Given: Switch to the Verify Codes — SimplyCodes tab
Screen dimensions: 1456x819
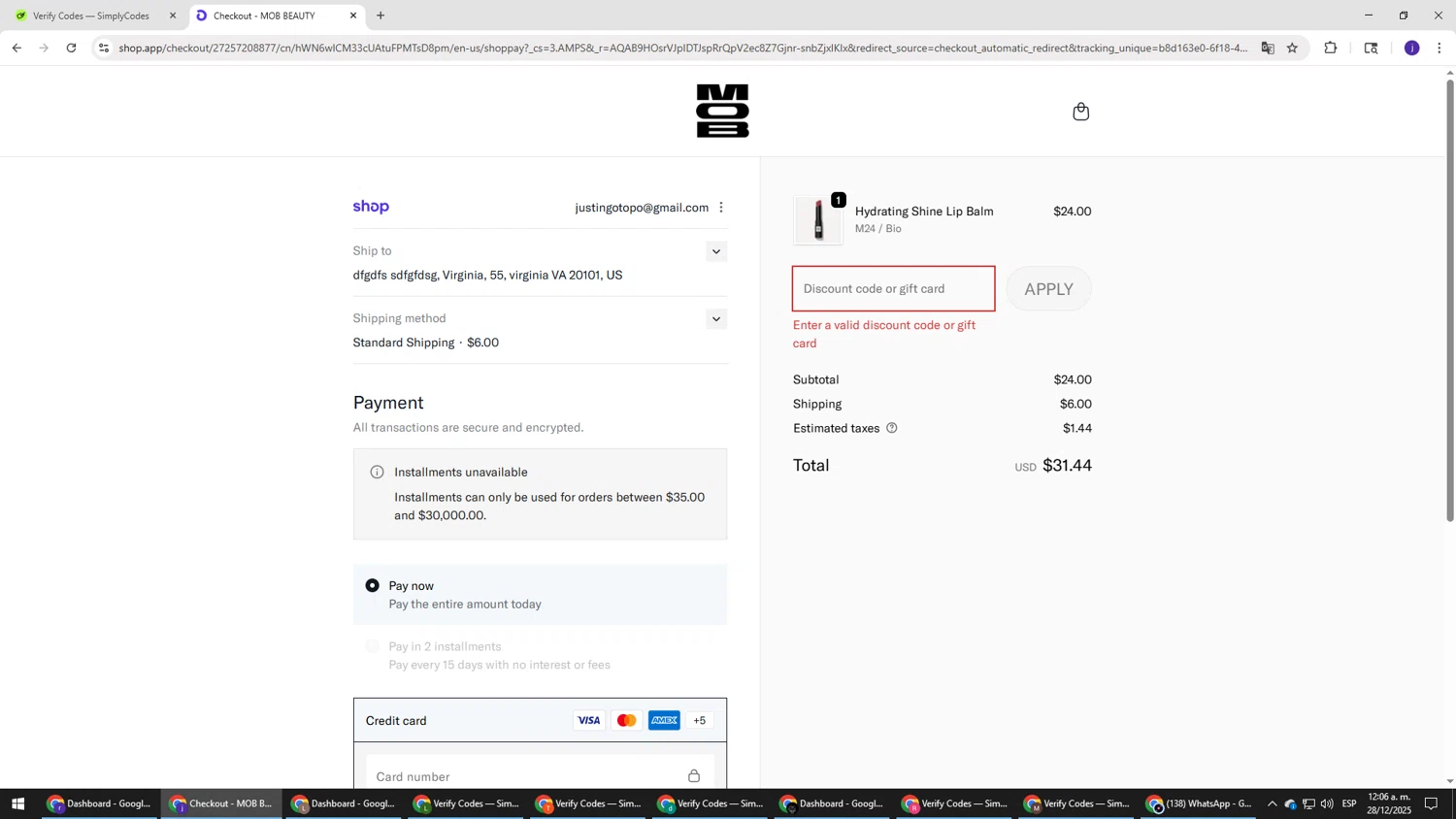Looking at the screenshot, I should (x=91, y=16).
